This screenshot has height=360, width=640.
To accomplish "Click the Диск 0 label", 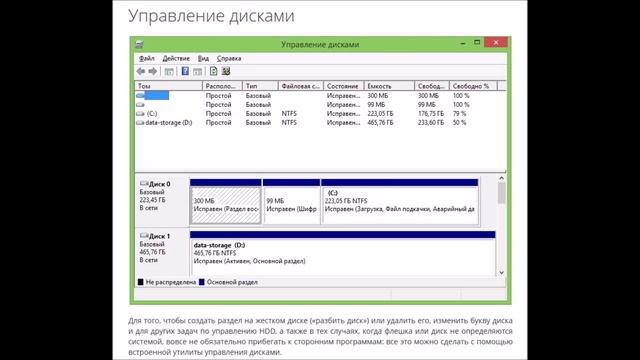I will point(160,184).
